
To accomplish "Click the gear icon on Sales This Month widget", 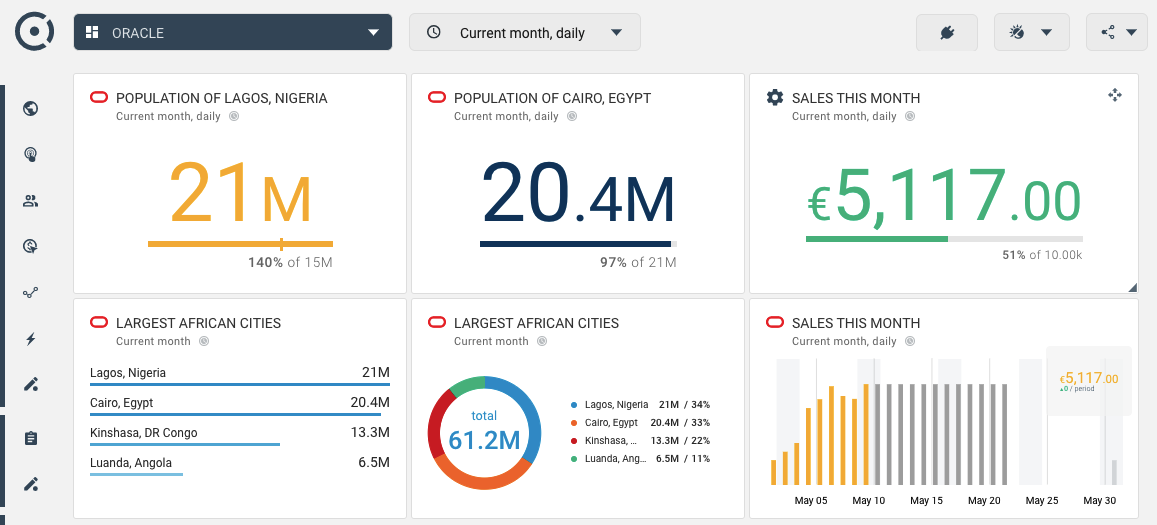I will 774,97.
